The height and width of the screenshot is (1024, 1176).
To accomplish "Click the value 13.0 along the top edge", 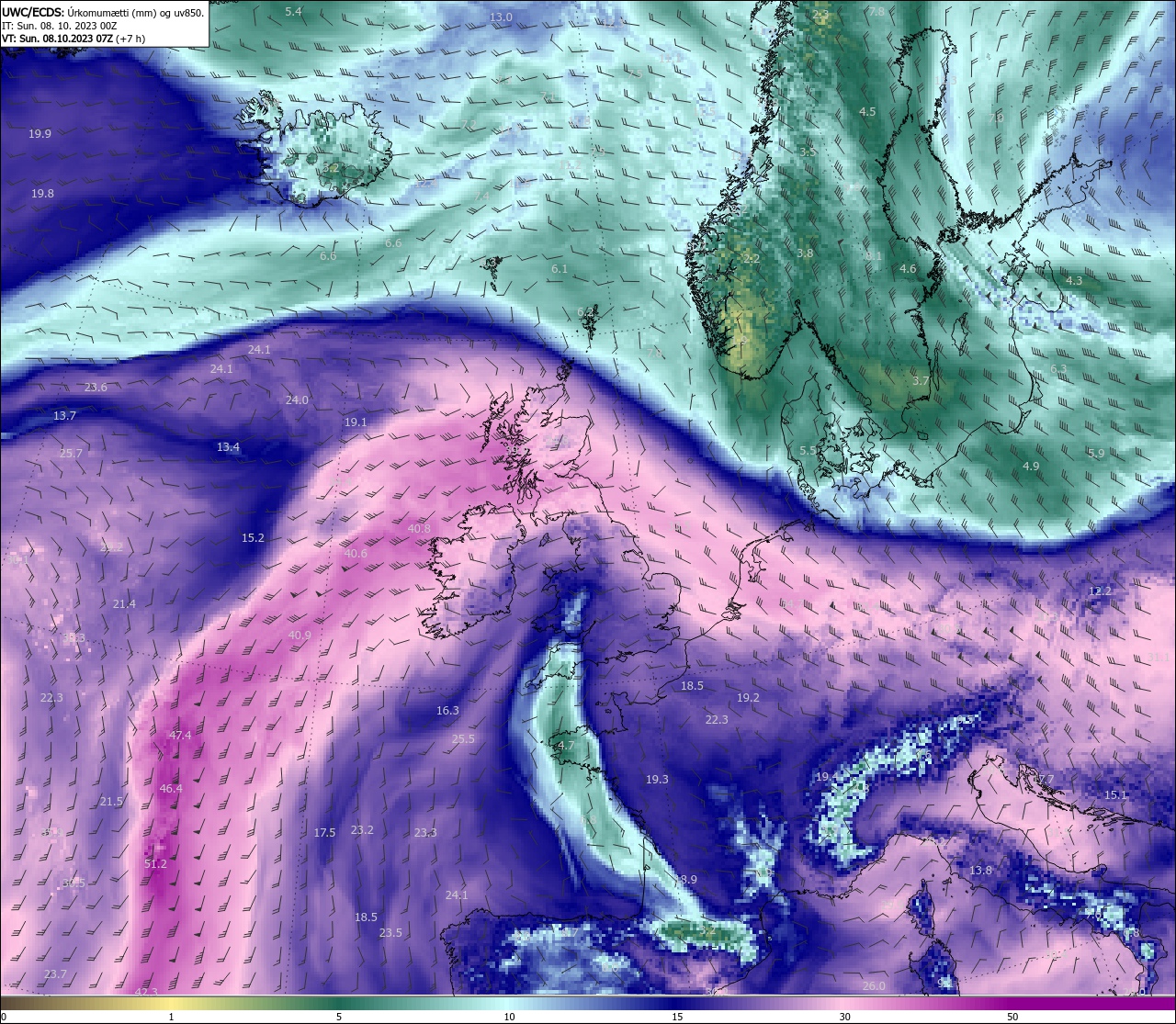I will click(501, 17).
